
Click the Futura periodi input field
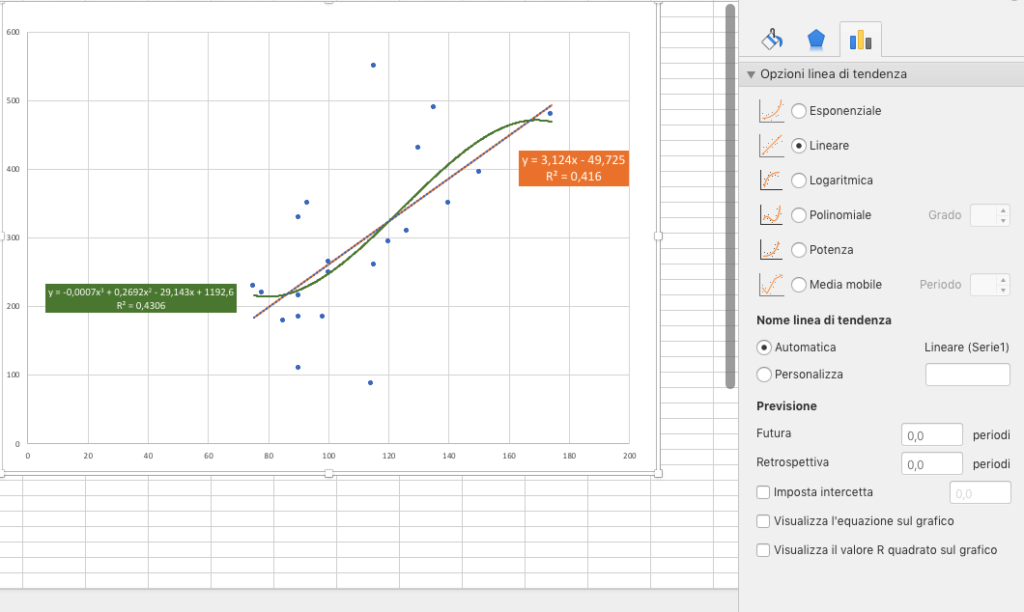[931, 435]
